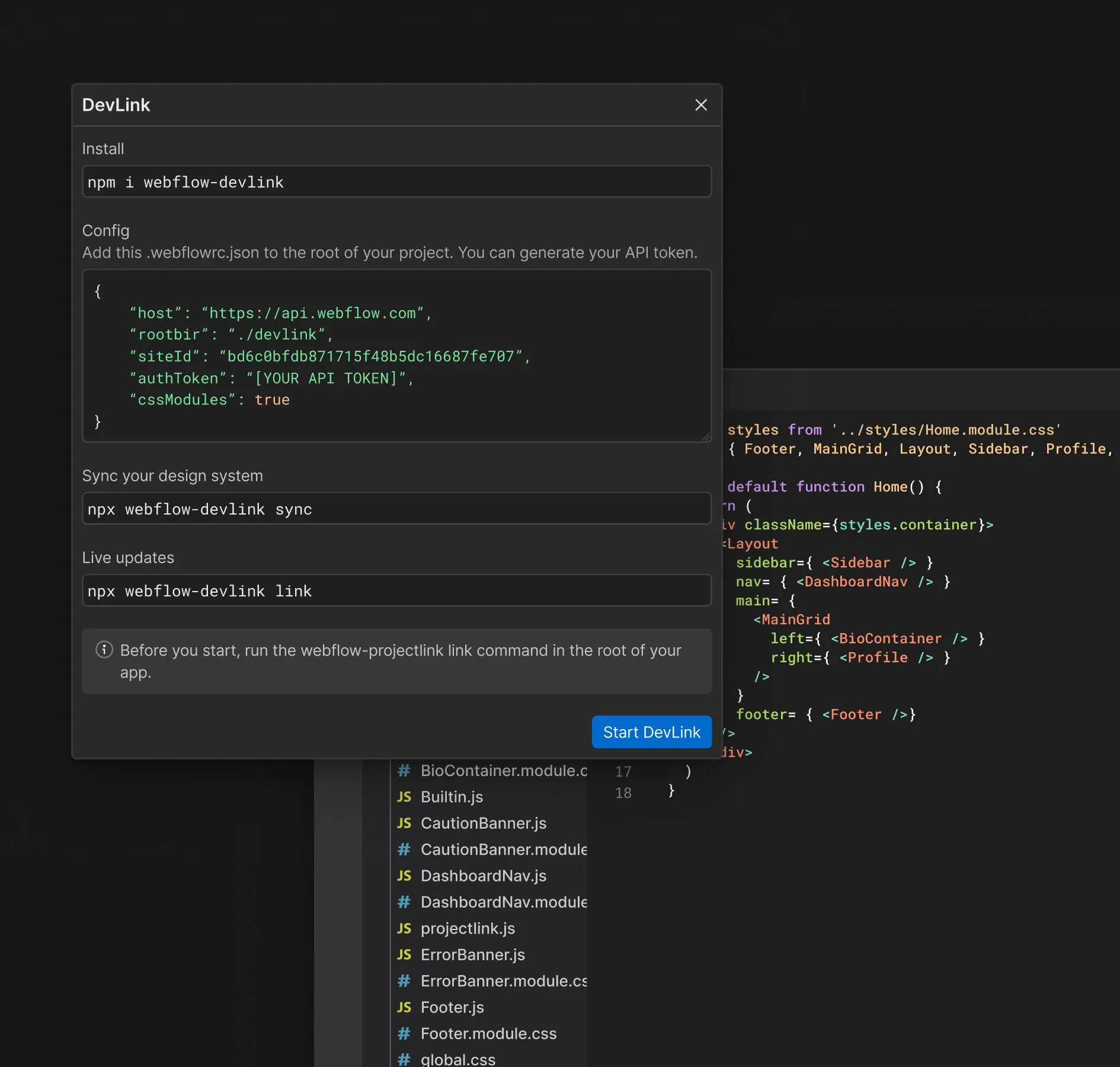
Task: Click JS icon next to DashboardNav.js
Action: pos(404,876)
